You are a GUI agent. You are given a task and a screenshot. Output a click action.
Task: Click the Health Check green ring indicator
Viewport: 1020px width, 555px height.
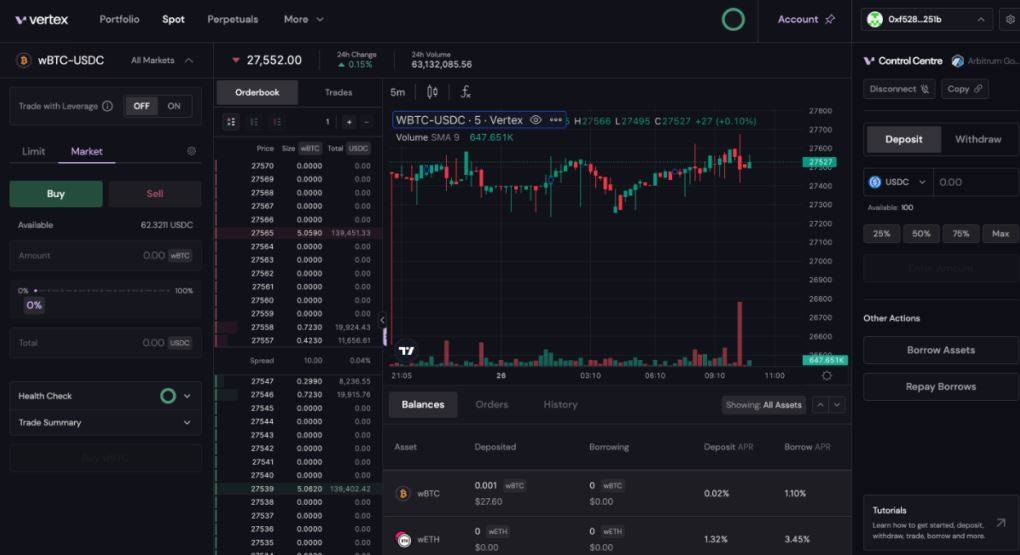point(168,396)
